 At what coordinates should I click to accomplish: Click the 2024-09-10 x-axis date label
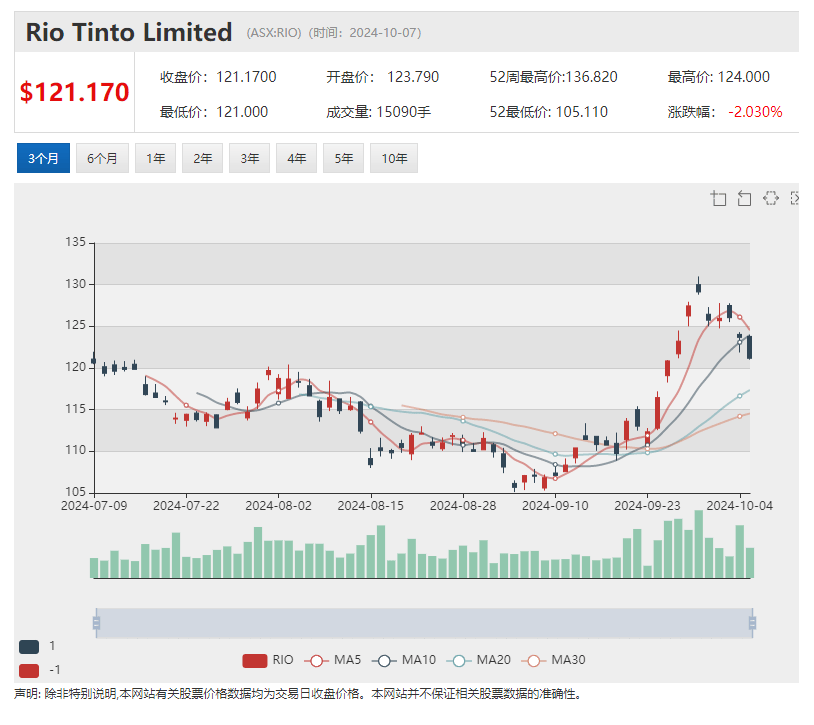click(555, 506)
